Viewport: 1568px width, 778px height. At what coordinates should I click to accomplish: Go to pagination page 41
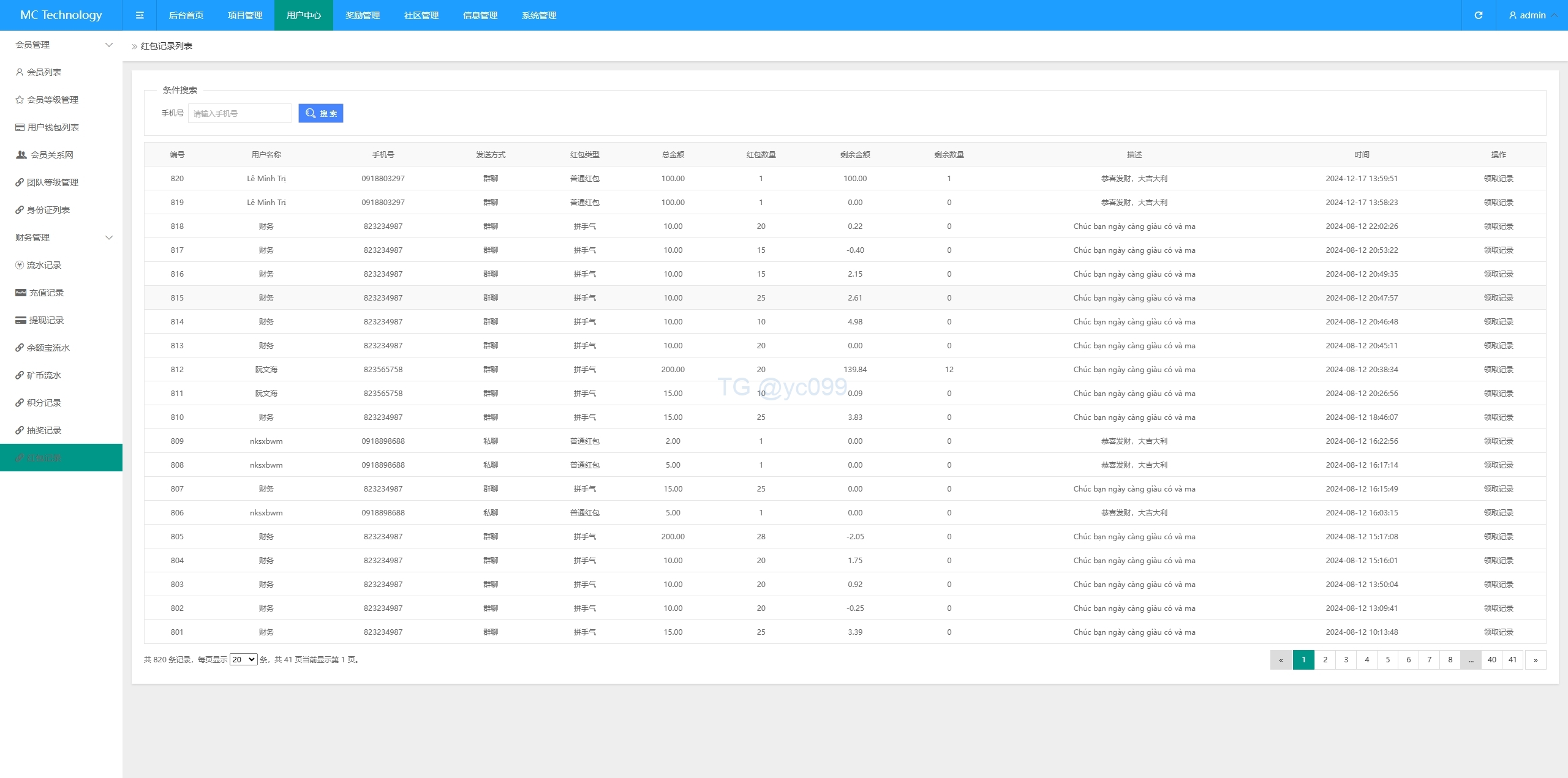pyautogui.click(x=1512, y=660)
